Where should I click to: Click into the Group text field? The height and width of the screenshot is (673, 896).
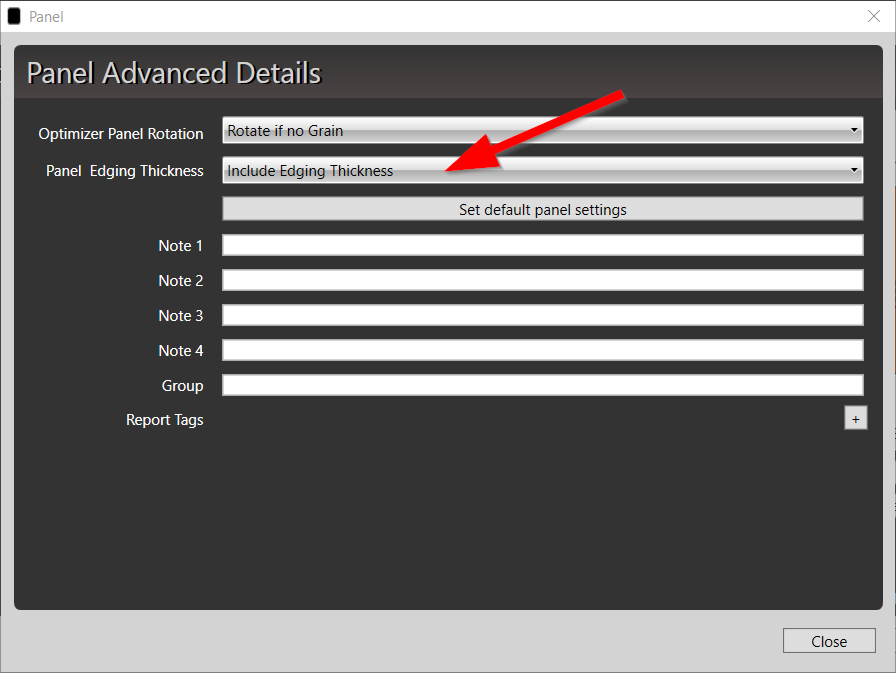[x=542, y=385]
